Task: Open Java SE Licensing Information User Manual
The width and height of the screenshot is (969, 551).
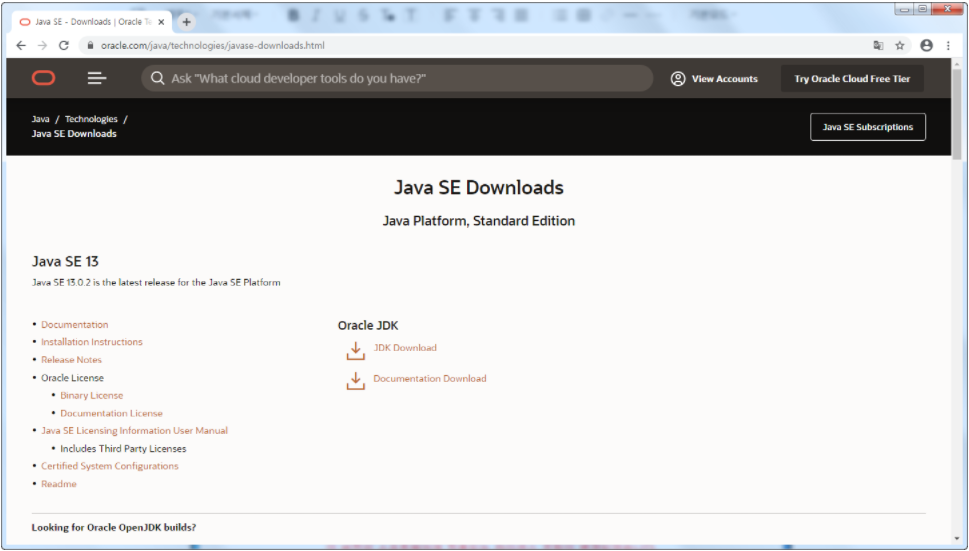Action: (134, 431)
